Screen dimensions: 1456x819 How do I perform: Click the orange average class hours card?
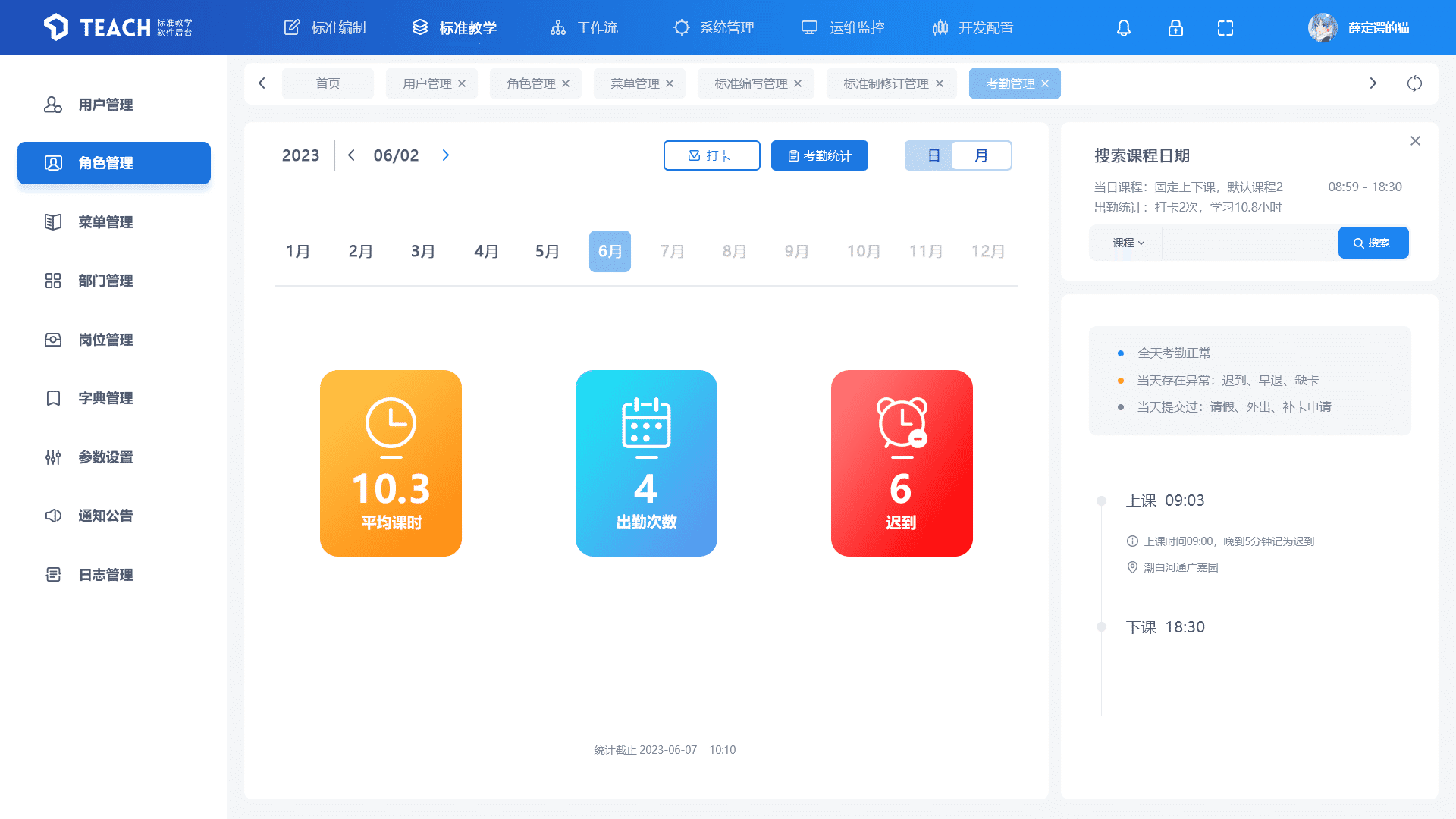point(391,463)
